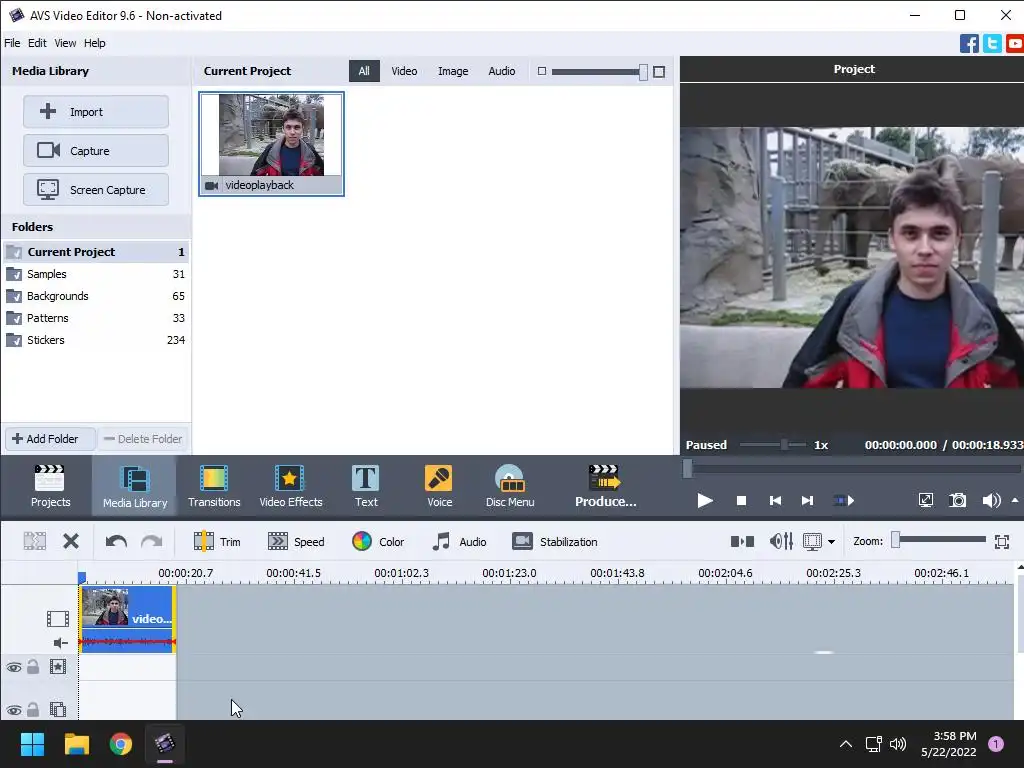Click the Screen Capture button
This screenshot has height=768, width=1024.
tap(96, 190)
